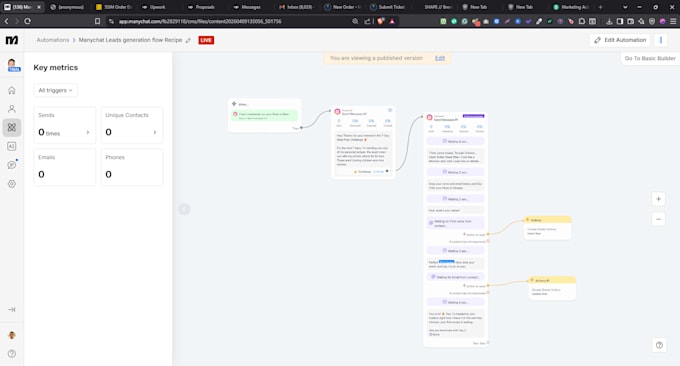Open the three-dot menu beside Edit Automation
Viewport: 680px width, 366px height.
tap(660, 40)
